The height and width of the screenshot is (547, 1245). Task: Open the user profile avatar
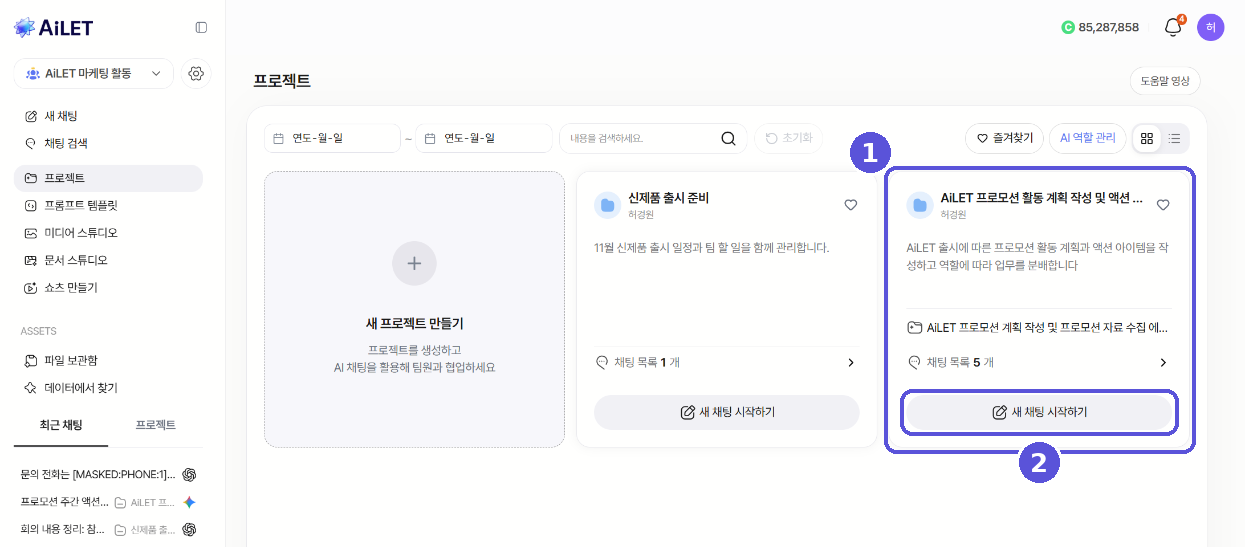pos(1210,27)
